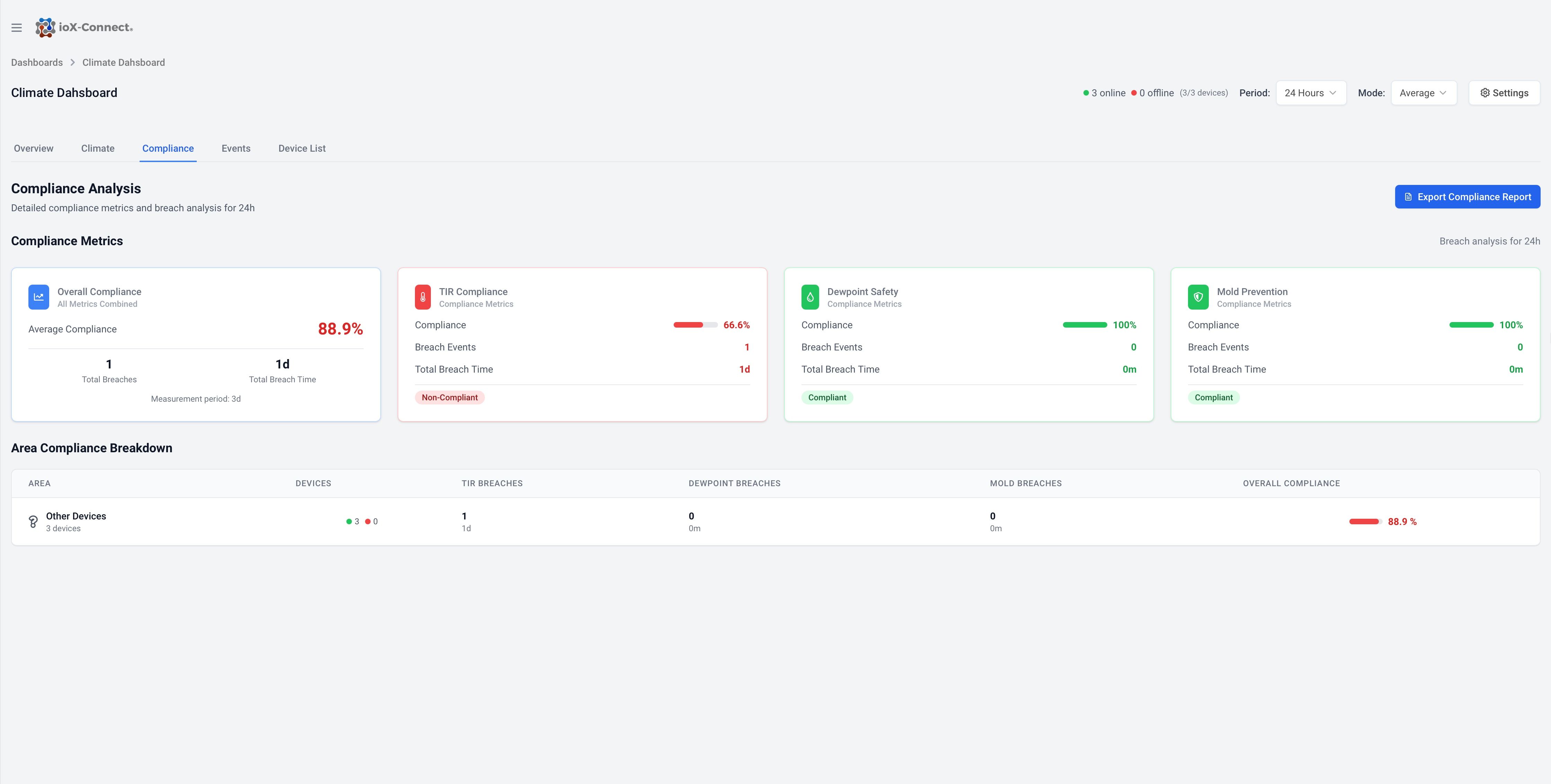Open the Period 24 Hours dropdown
The width and height of the screenshot is (1551, 784).
coord(1310,93)
